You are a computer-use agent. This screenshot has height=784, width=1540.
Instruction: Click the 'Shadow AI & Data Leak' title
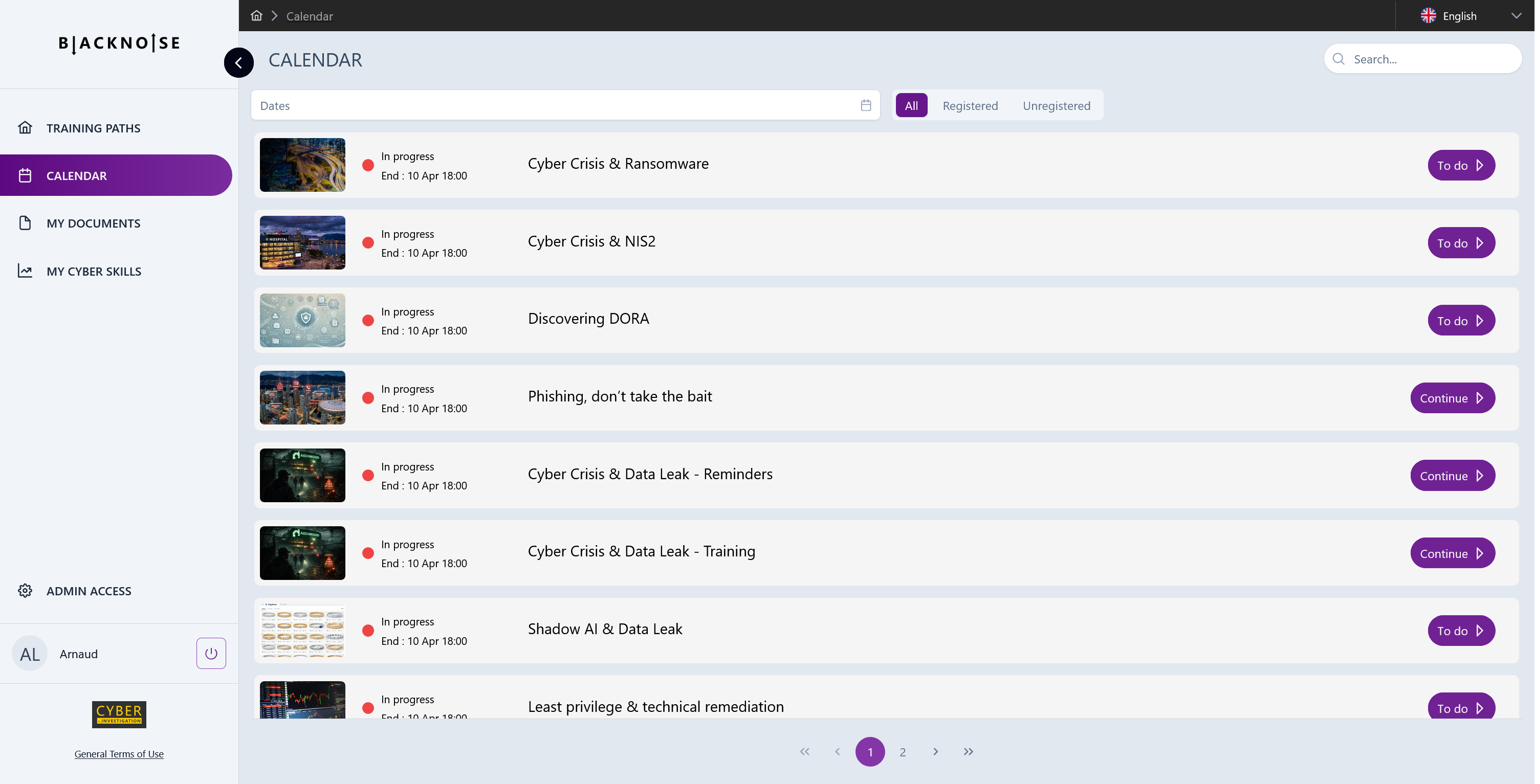[x=605, y=629]
